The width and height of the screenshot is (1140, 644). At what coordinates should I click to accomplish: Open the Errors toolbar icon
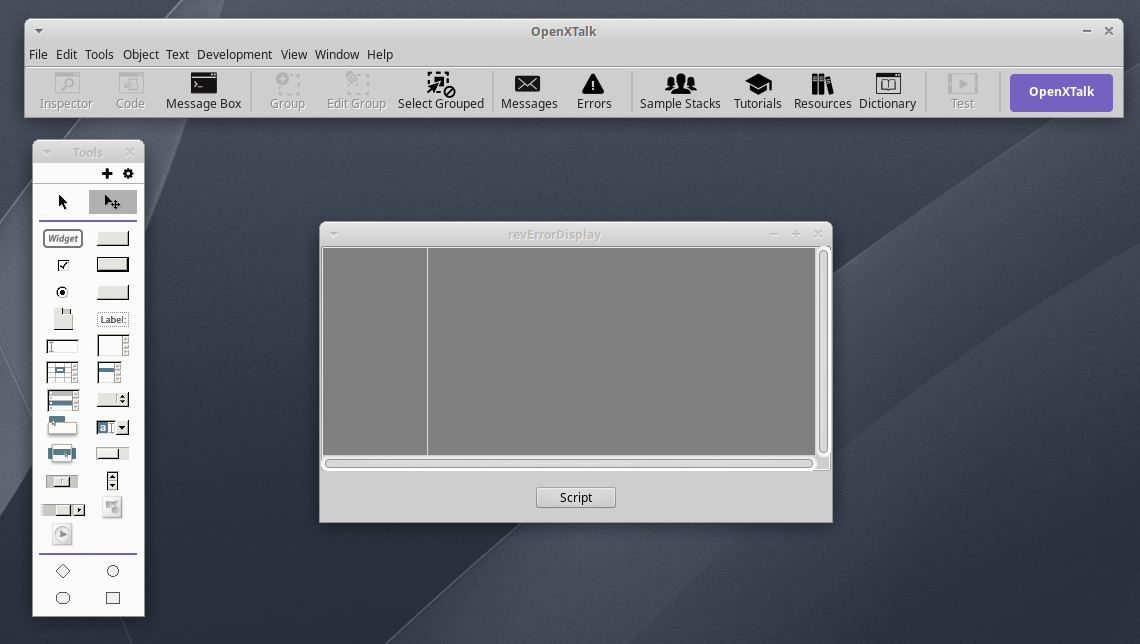(x=594, y=92)
